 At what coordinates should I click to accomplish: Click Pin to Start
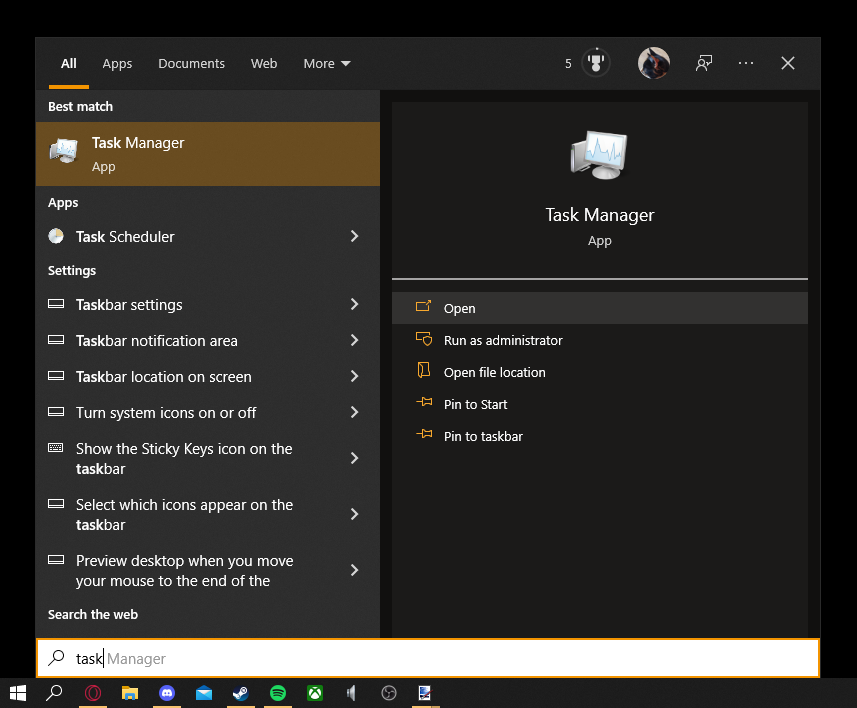coord(600,404)
